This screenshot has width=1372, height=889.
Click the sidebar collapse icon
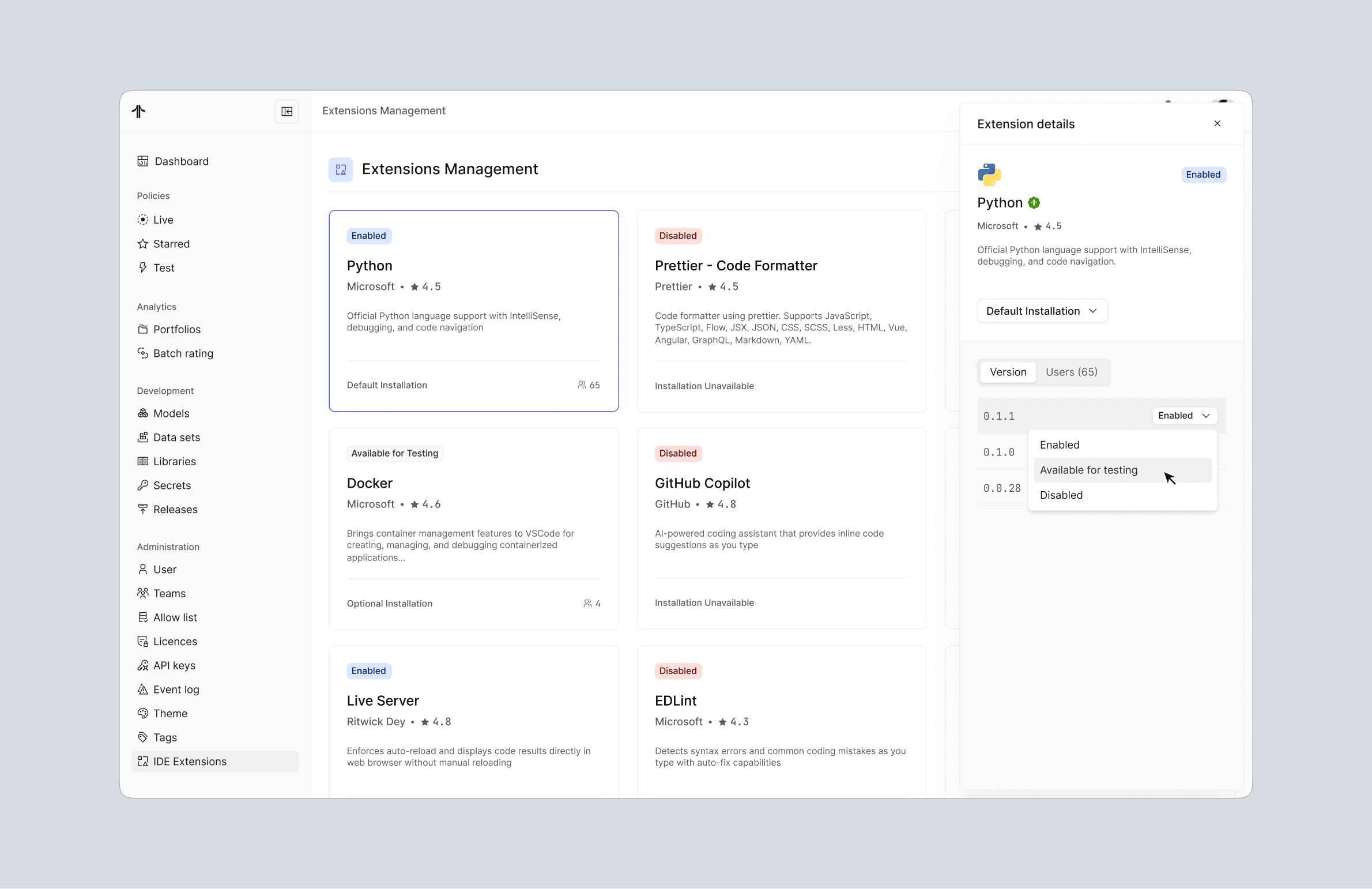click(287, 111)
